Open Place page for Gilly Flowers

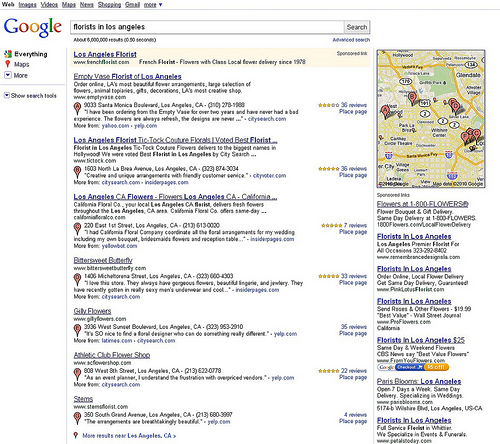(353, 333)
